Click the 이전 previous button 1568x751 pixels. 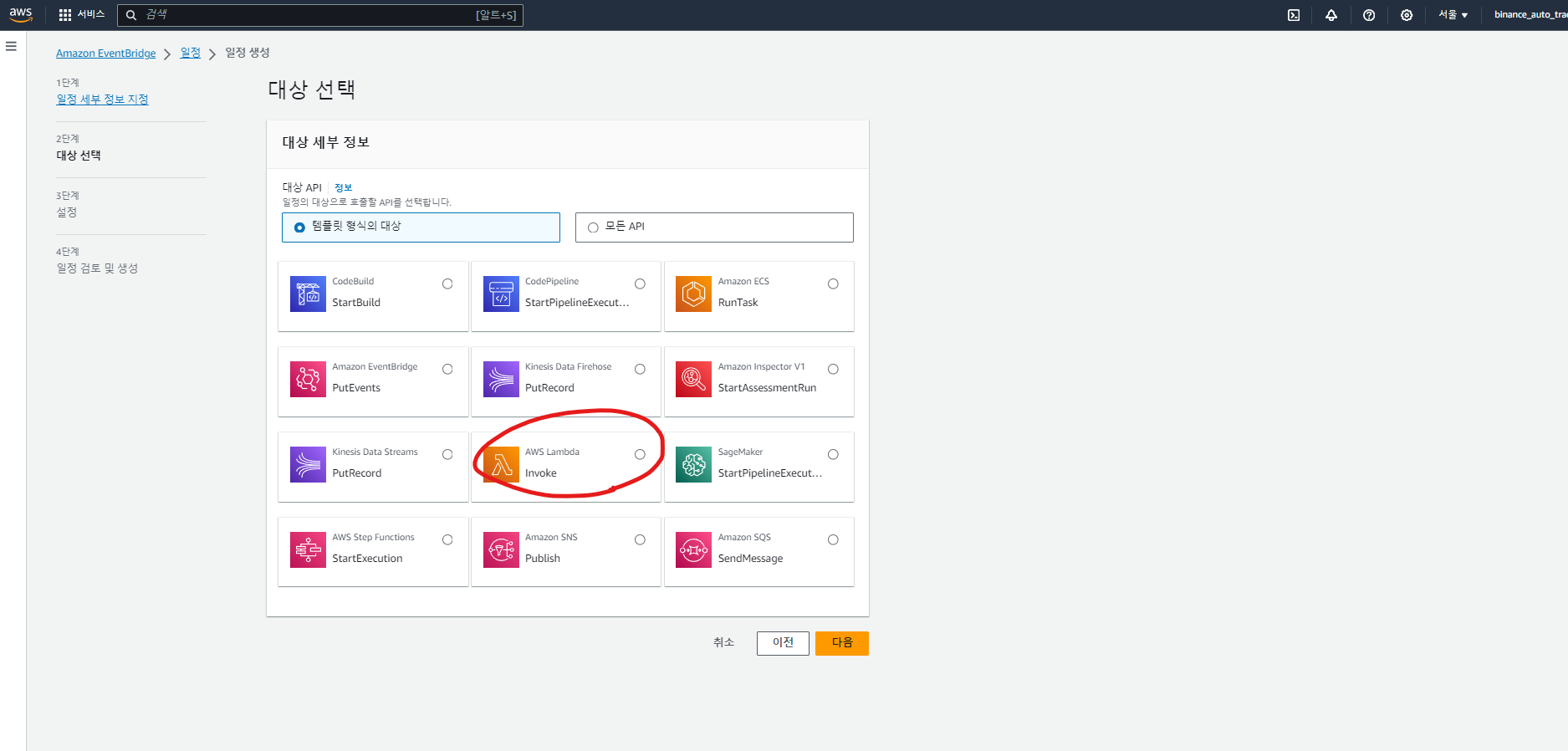[783, 643]
